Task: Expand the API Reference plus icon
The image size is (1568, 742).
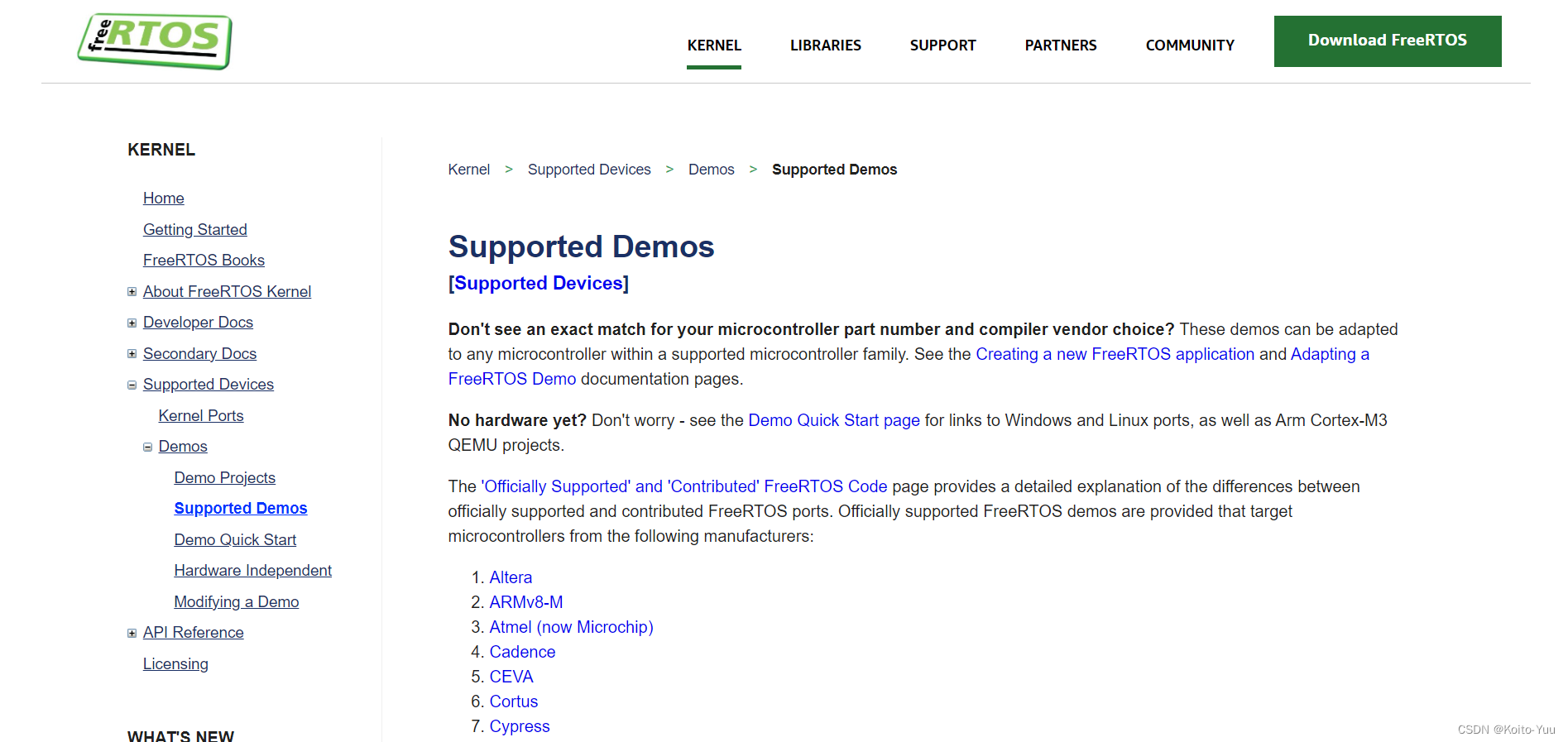Action: [x=132, y=633]
